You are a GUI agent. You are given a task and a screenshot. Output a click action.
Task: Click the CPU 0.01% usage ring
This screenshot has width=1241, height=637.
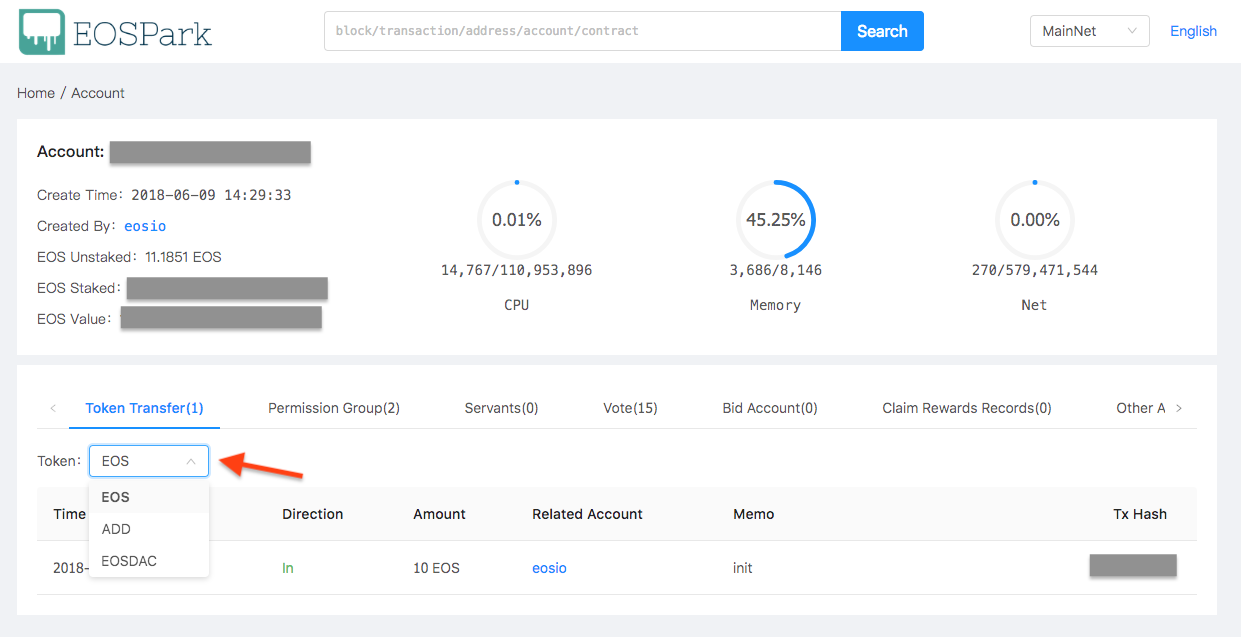517,220
